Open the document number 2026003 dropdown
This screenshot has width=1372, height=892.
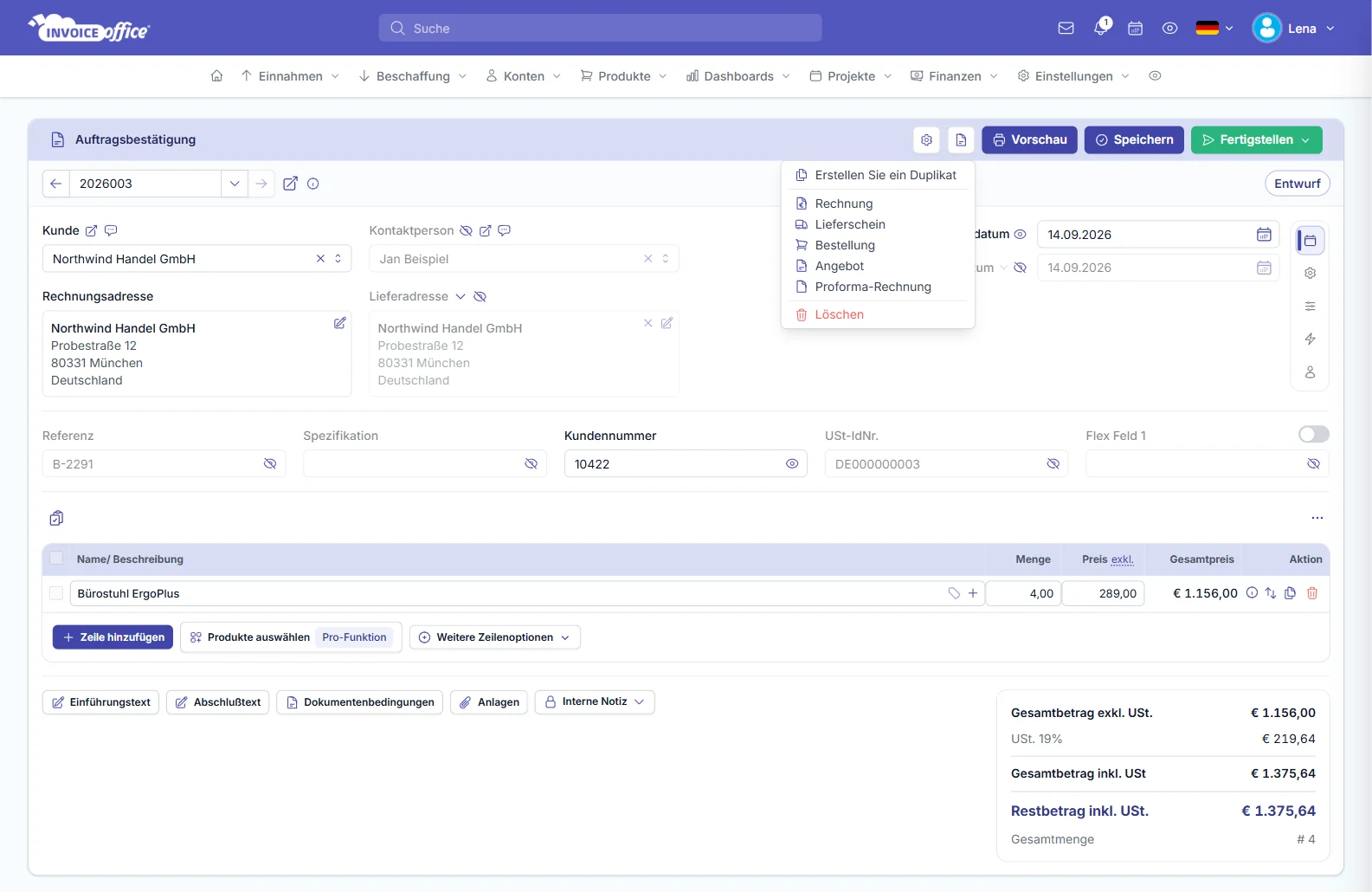pos(235,184)
